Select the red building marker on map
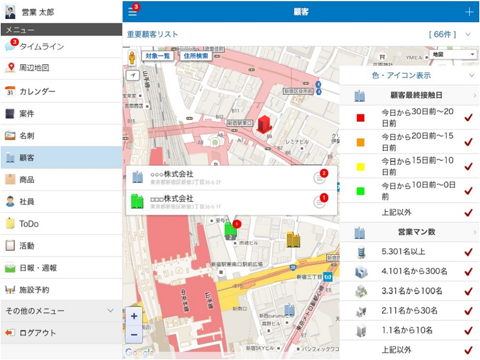Screen dimensions: 480x360 pos(264,124)
